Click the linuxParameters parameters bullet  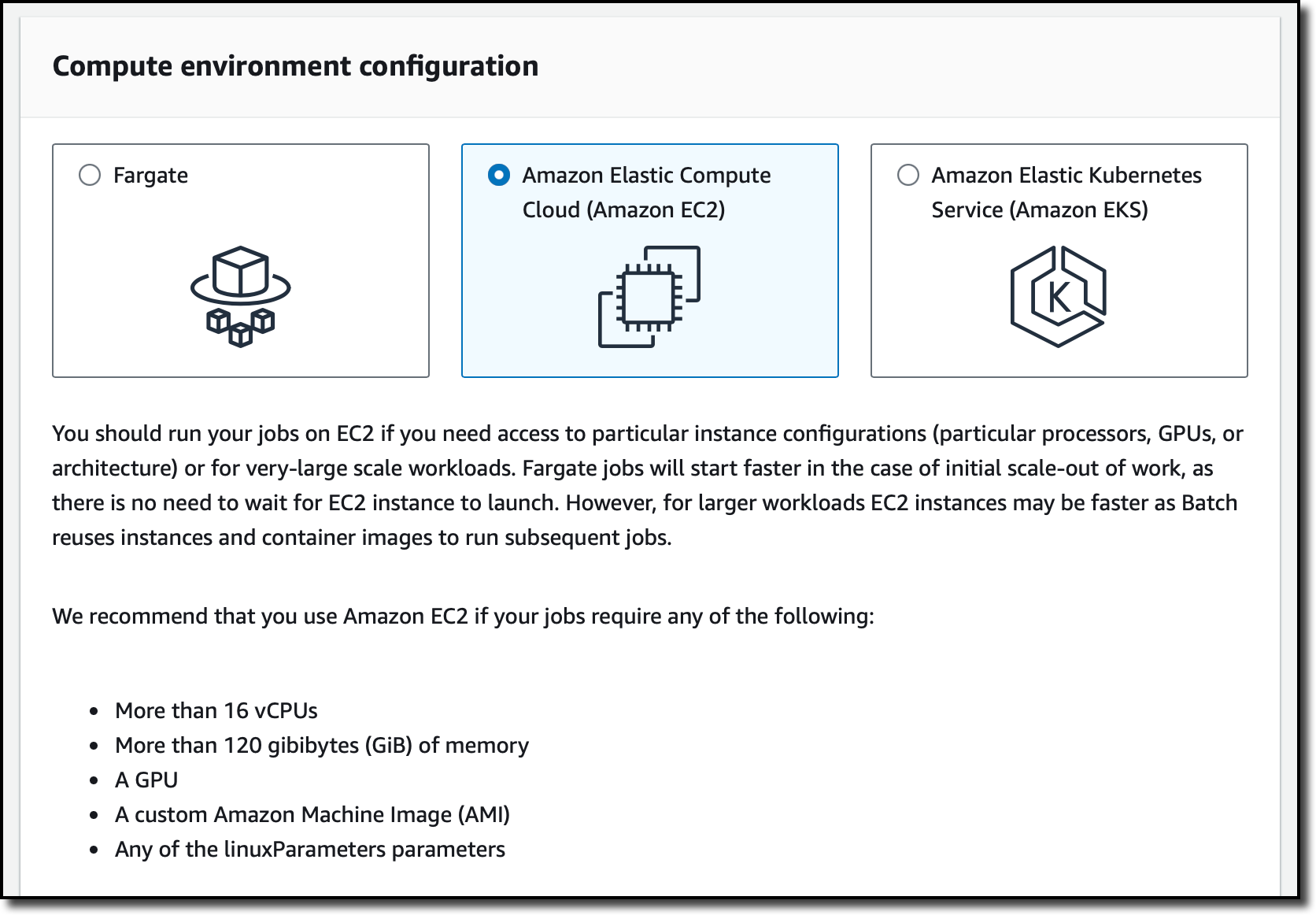[x=310, y=849]
